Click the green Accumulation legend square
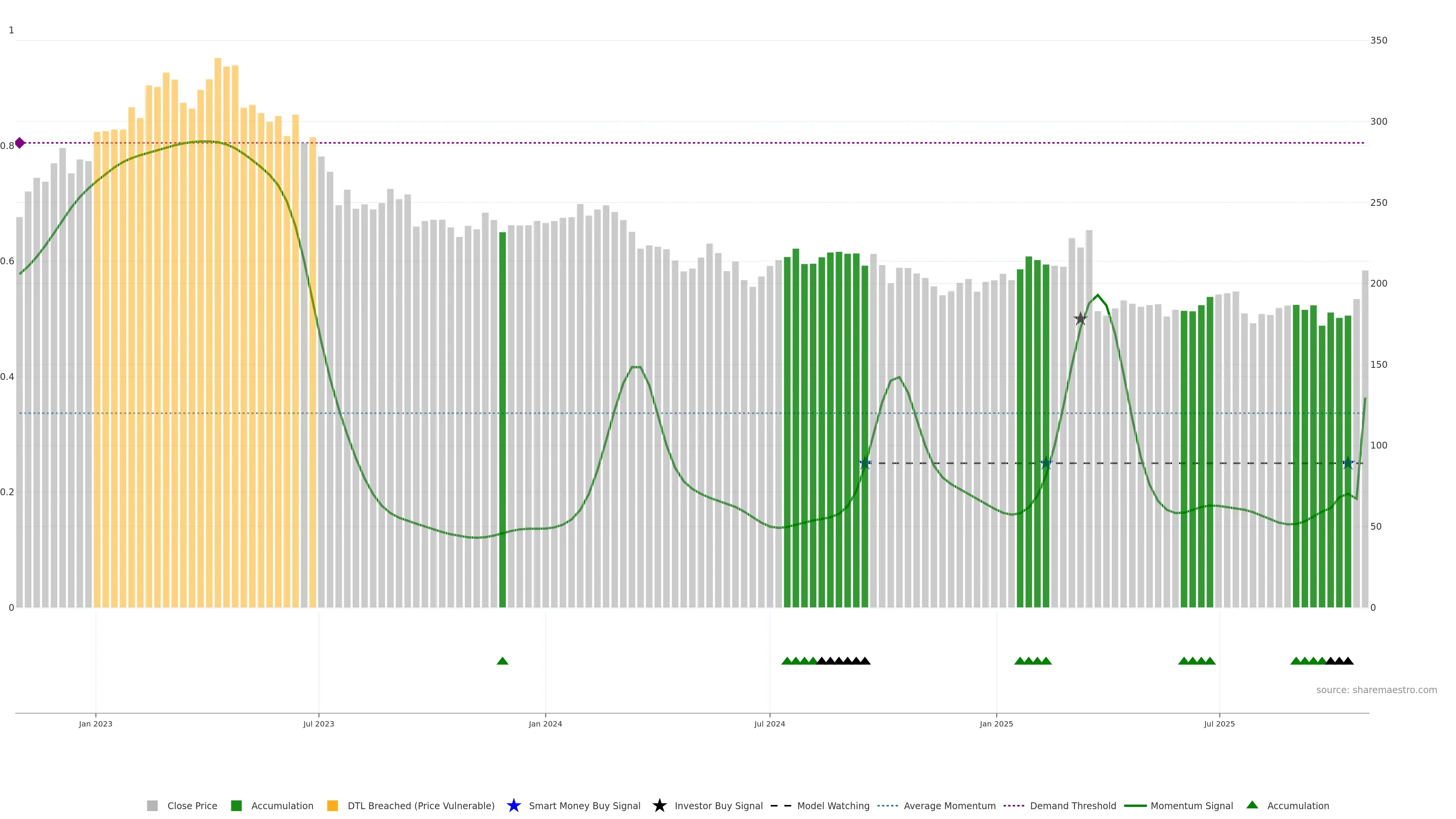 [x=236, y=805]
